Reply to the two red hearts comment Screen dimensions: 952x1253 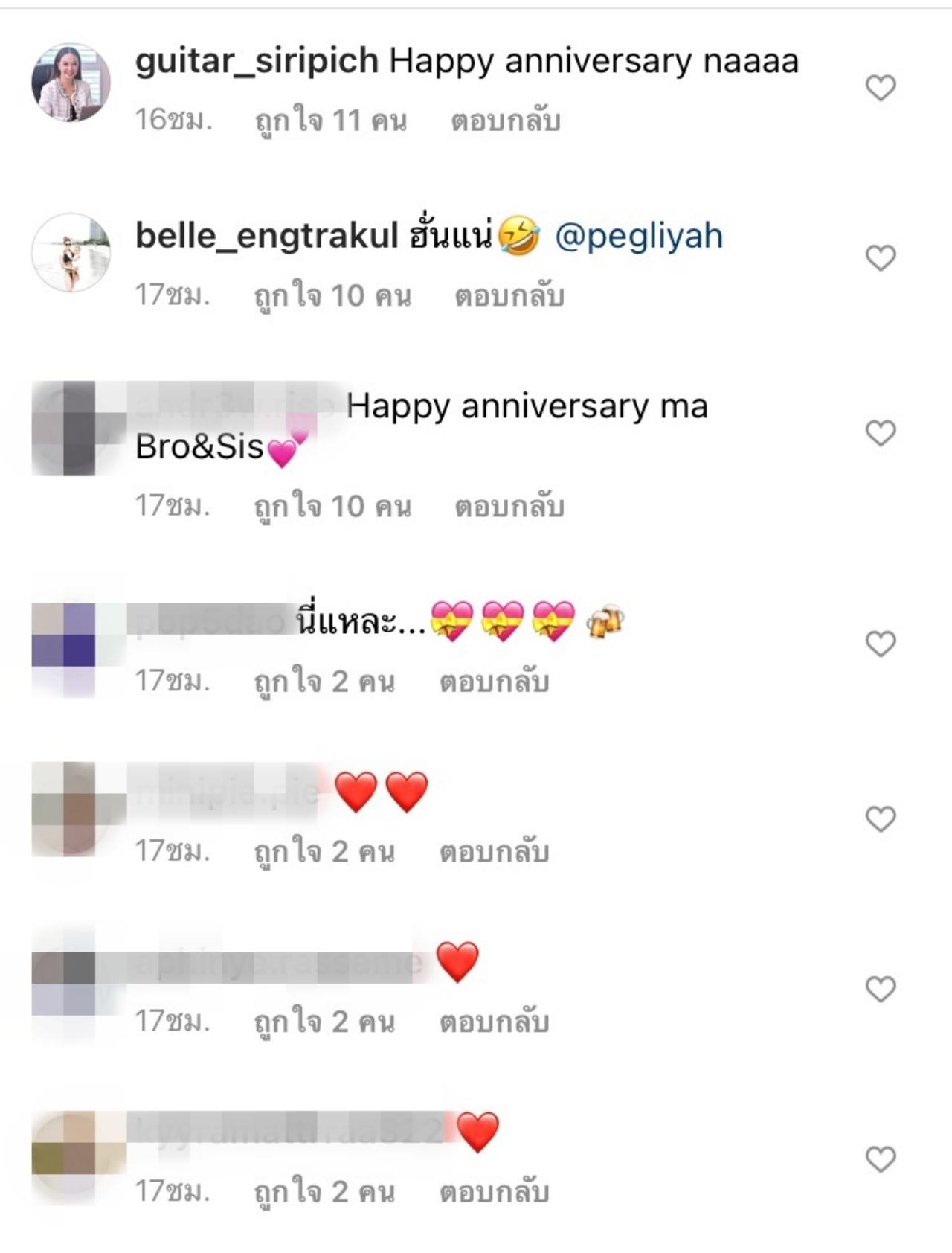[495, 852]
